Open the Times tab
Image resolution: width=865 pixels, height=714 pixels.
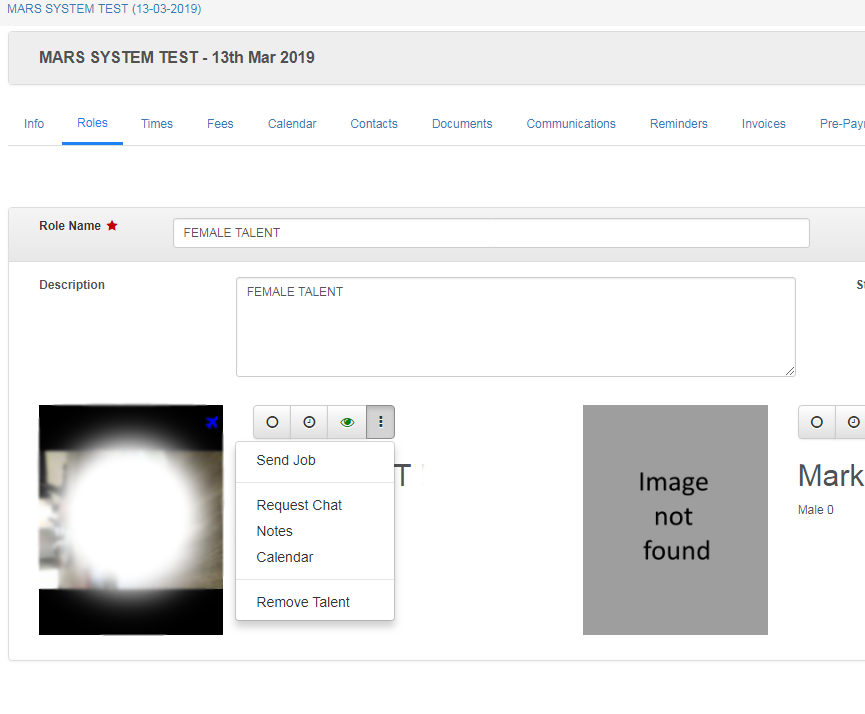click(157, 124)
